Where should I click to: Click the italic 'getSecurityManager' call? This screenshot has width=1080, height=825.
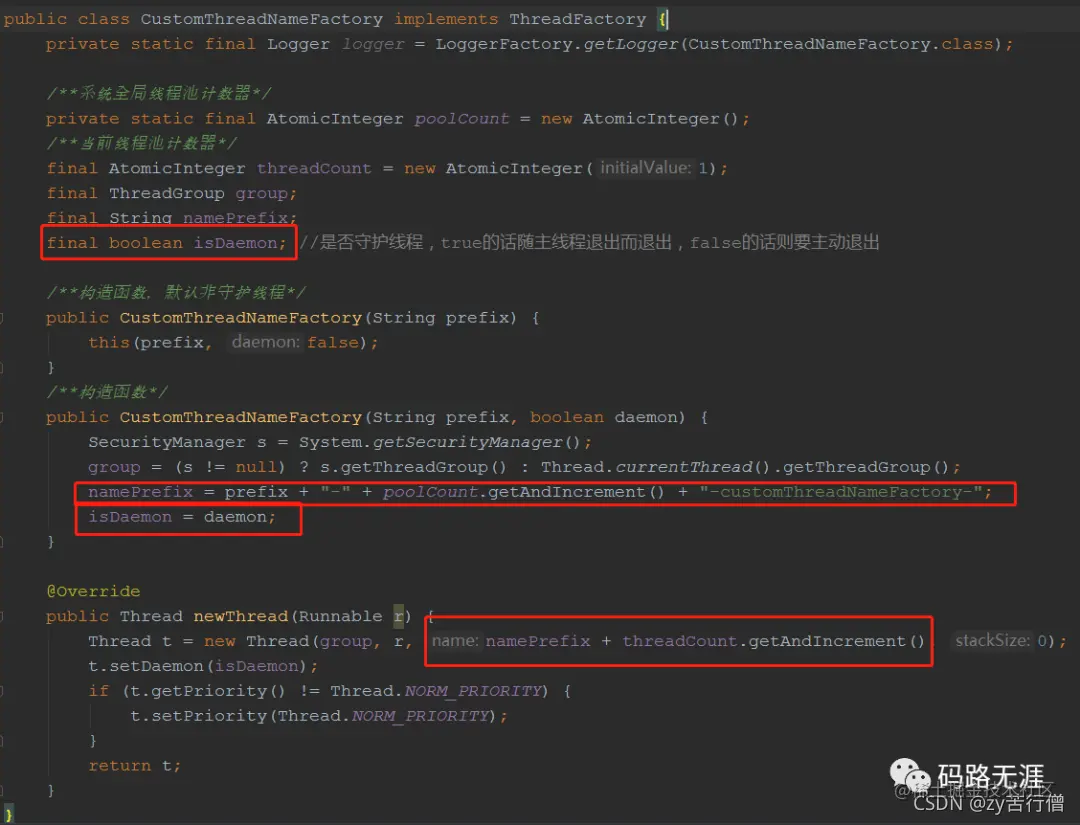(x=468, y=442)
